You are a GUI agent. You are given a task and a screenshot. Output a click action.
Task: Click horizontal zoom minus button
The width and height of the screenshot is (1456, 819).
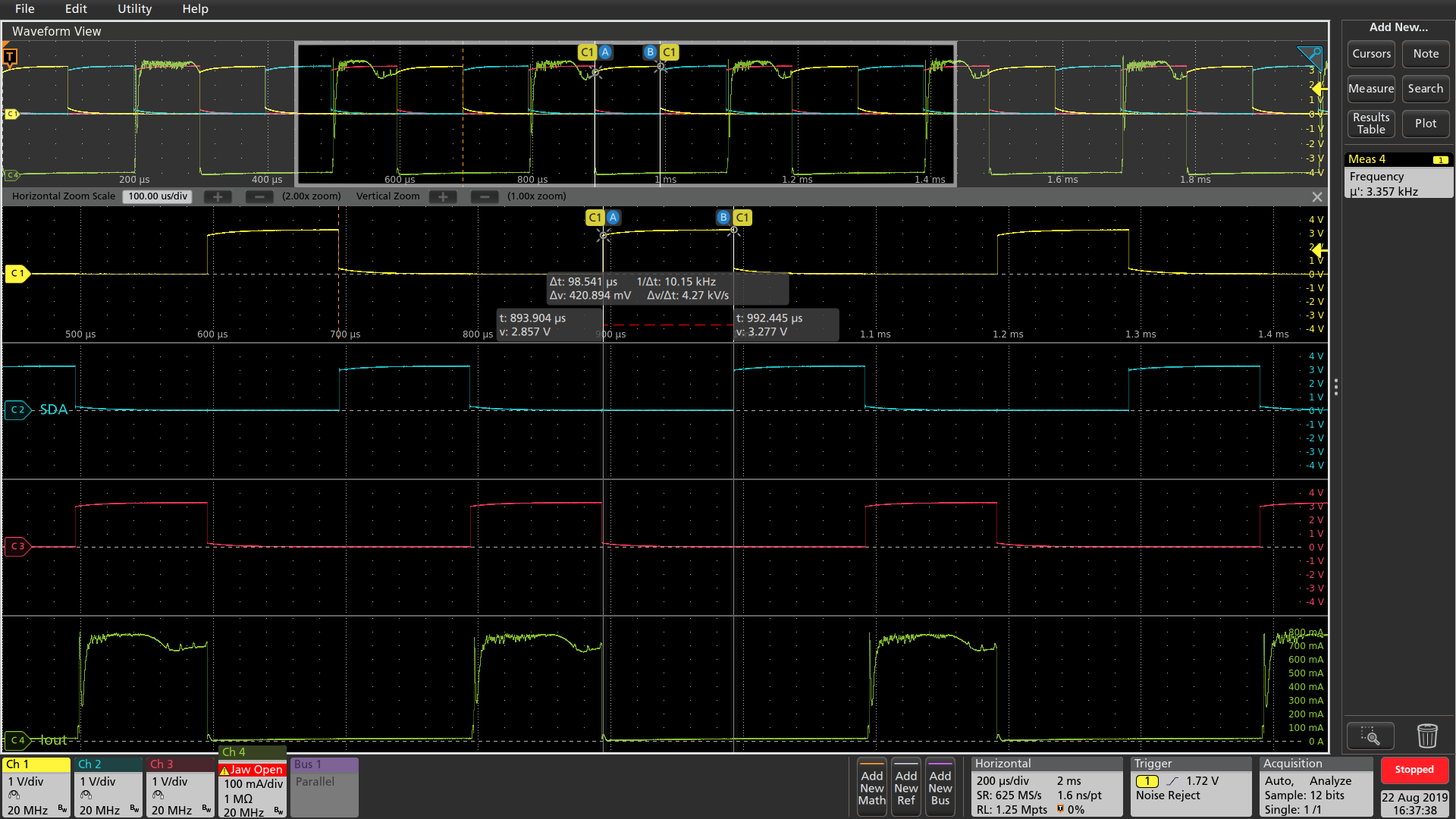(259, 196)
